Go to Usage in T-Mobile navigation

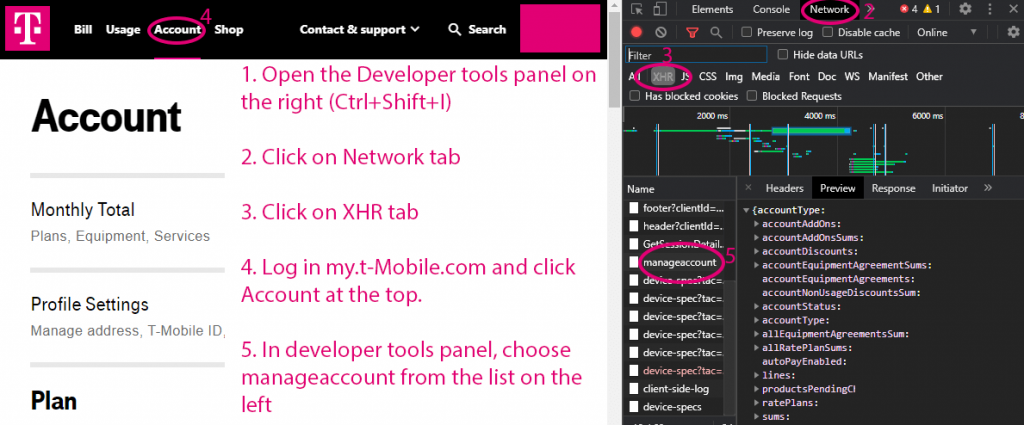(123, 29)
